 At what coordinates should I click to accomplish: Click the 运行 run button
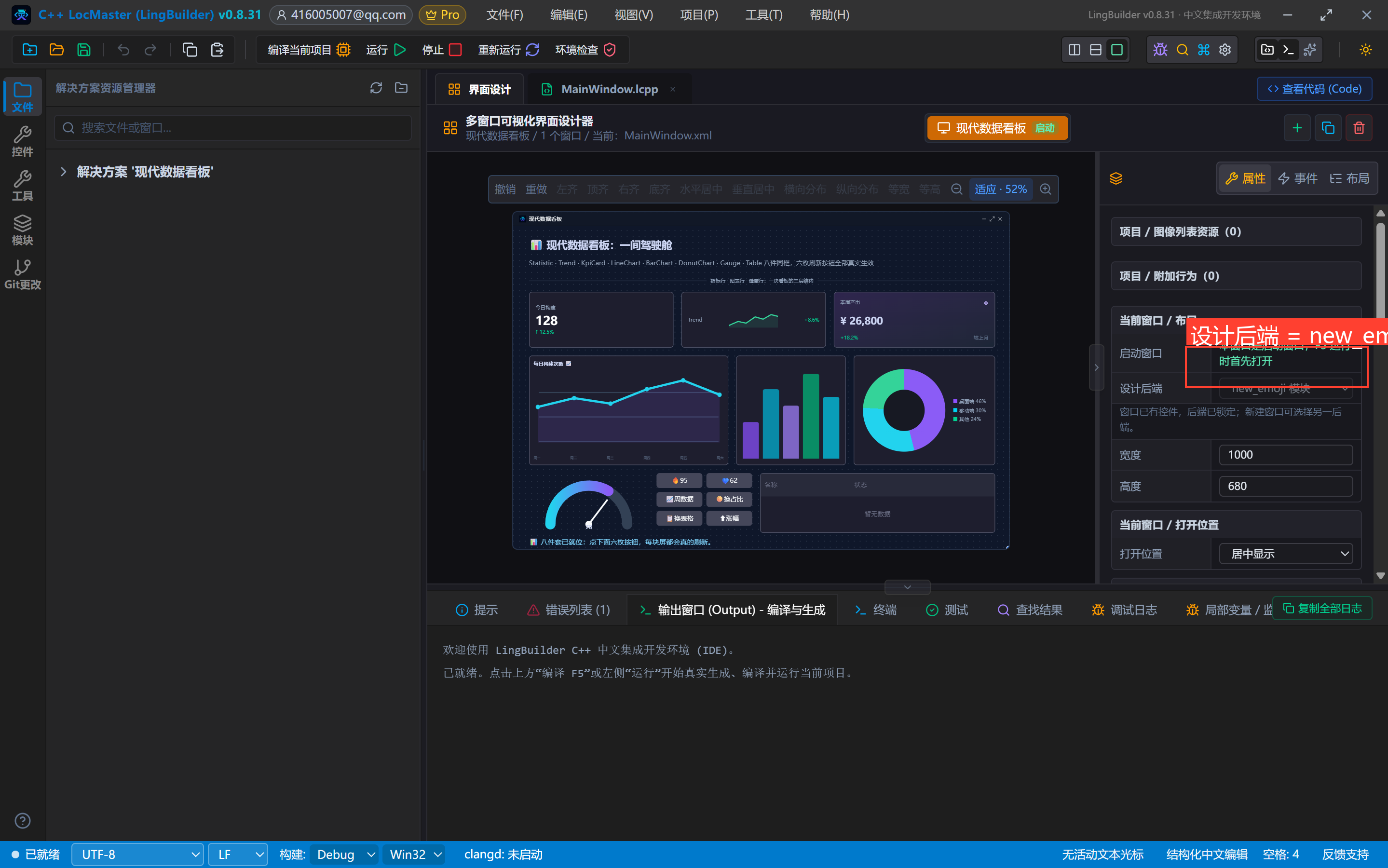386,50
